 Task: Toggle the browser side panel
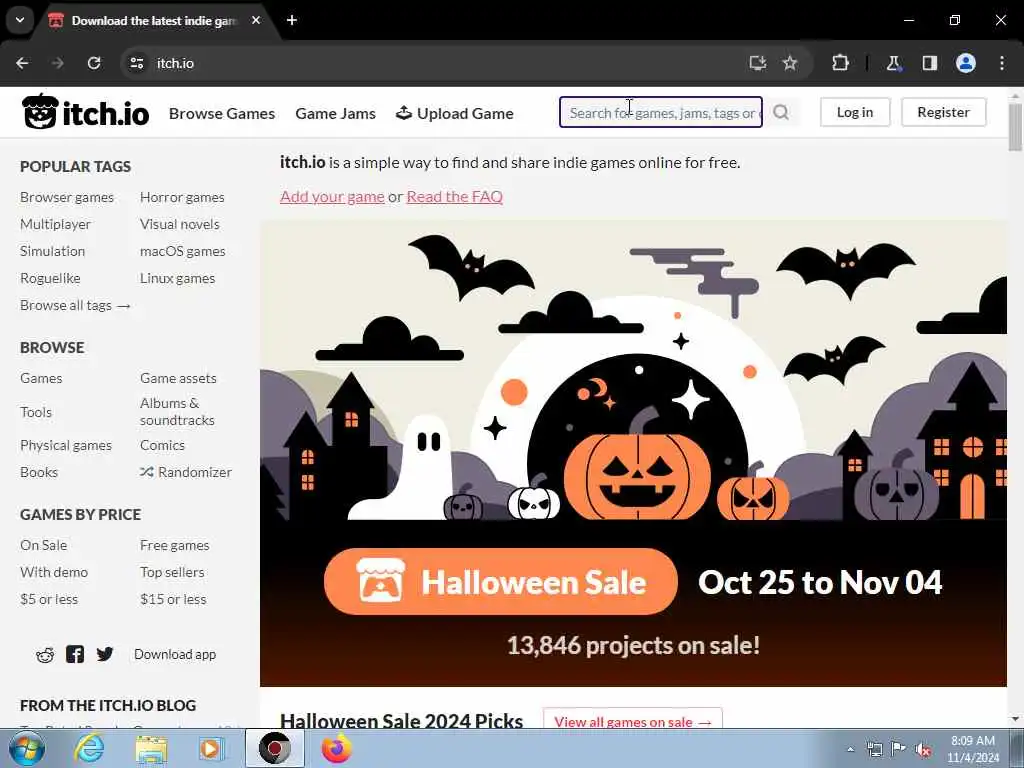pyautogui.click(x=930, y=63)
